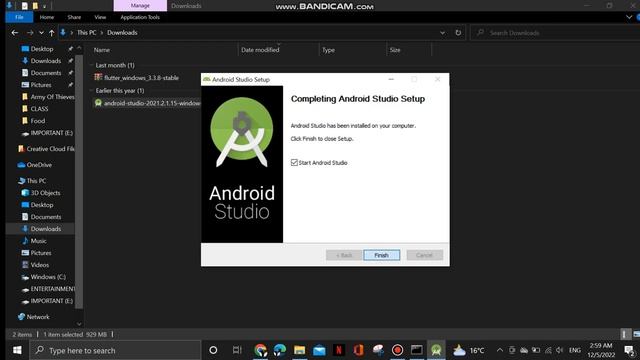
Task: Switch to the Home ribbon tab
Action: point(47,17)
